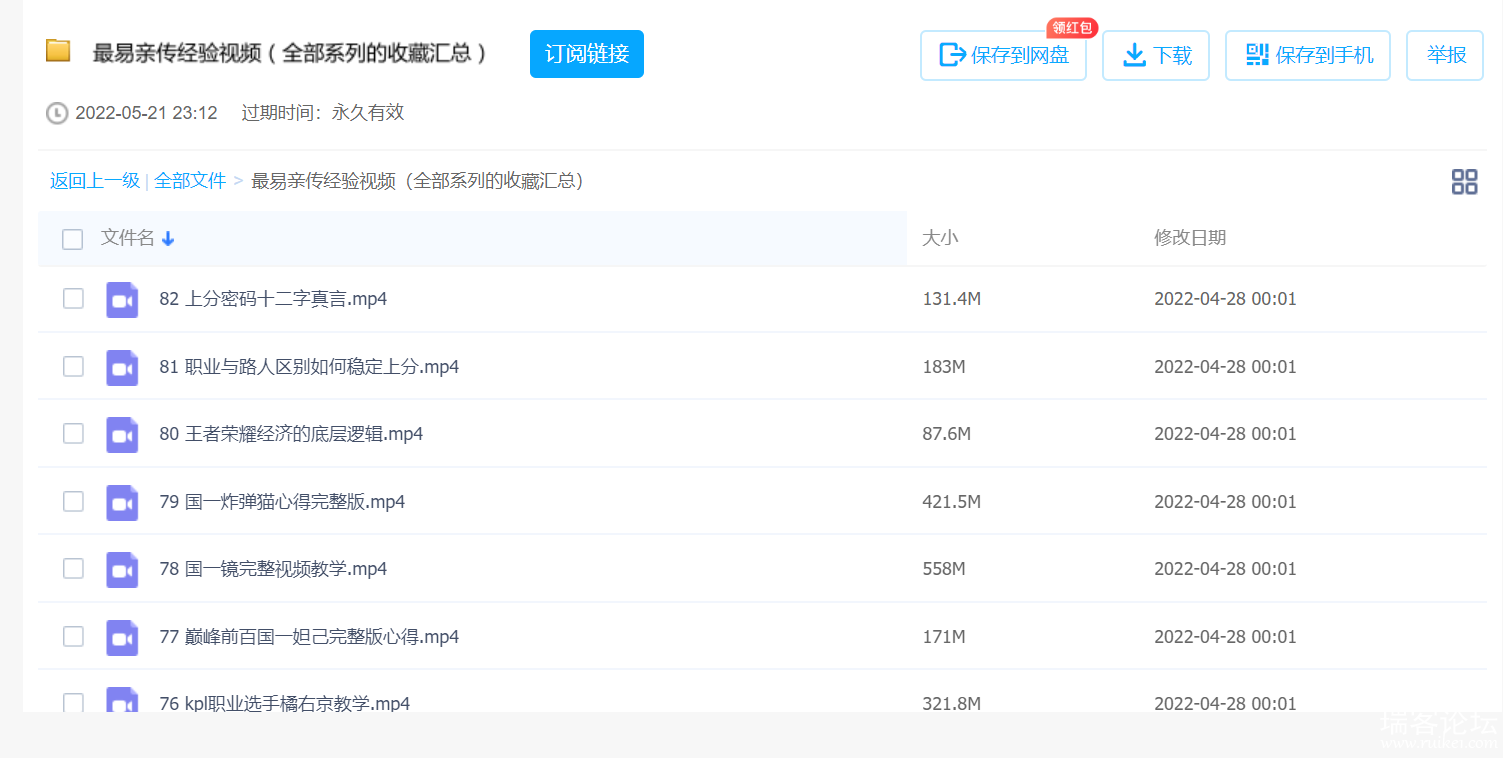Click size value 558M
The image size is (1503, 758).
944,569
